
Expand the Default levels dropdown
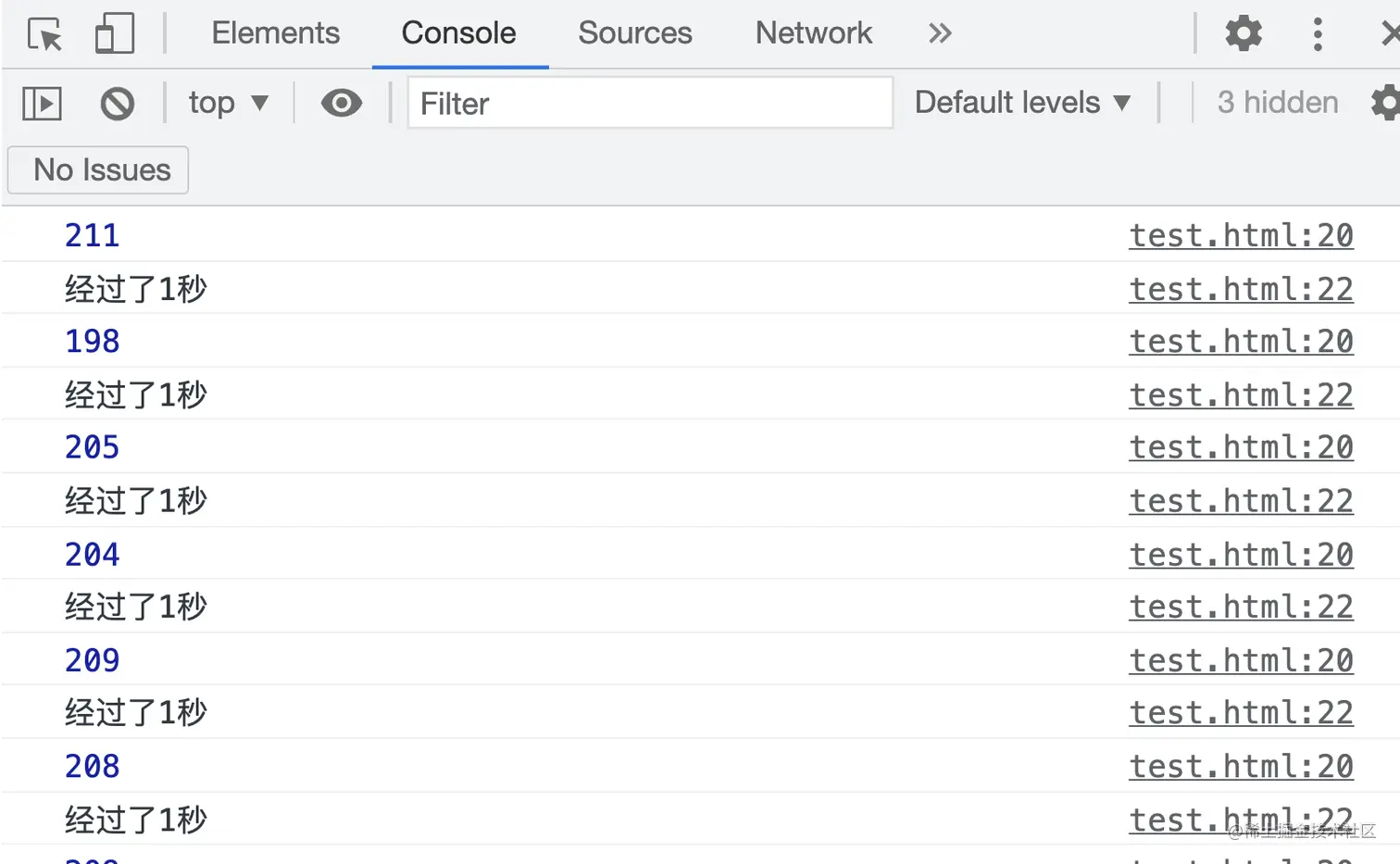click(x=1022, y=103)
